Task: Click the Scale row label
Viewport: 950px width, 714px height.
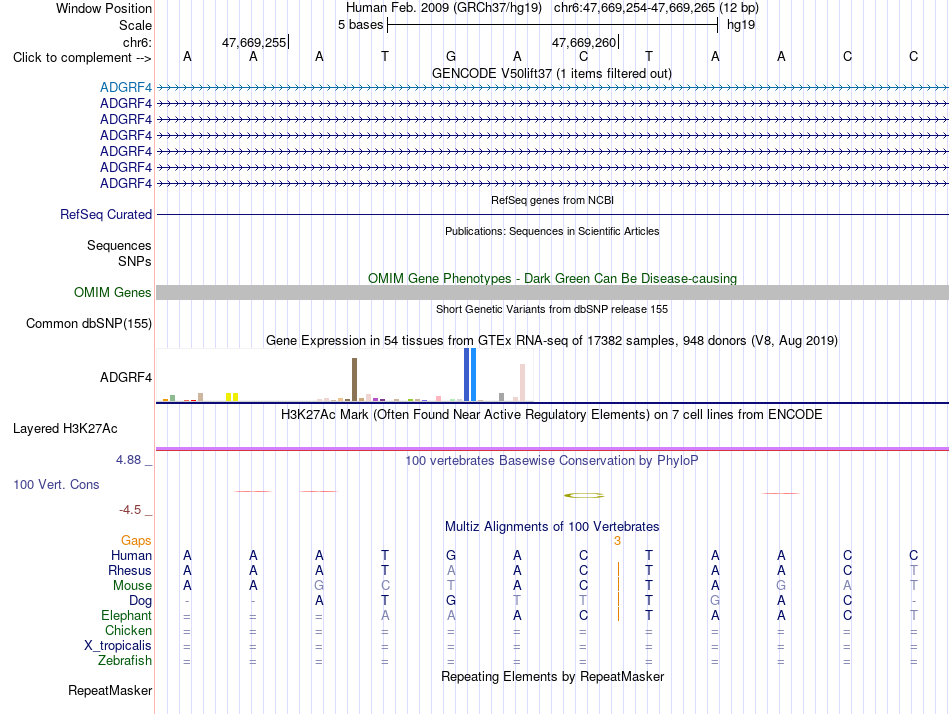Action: [135, 25]
